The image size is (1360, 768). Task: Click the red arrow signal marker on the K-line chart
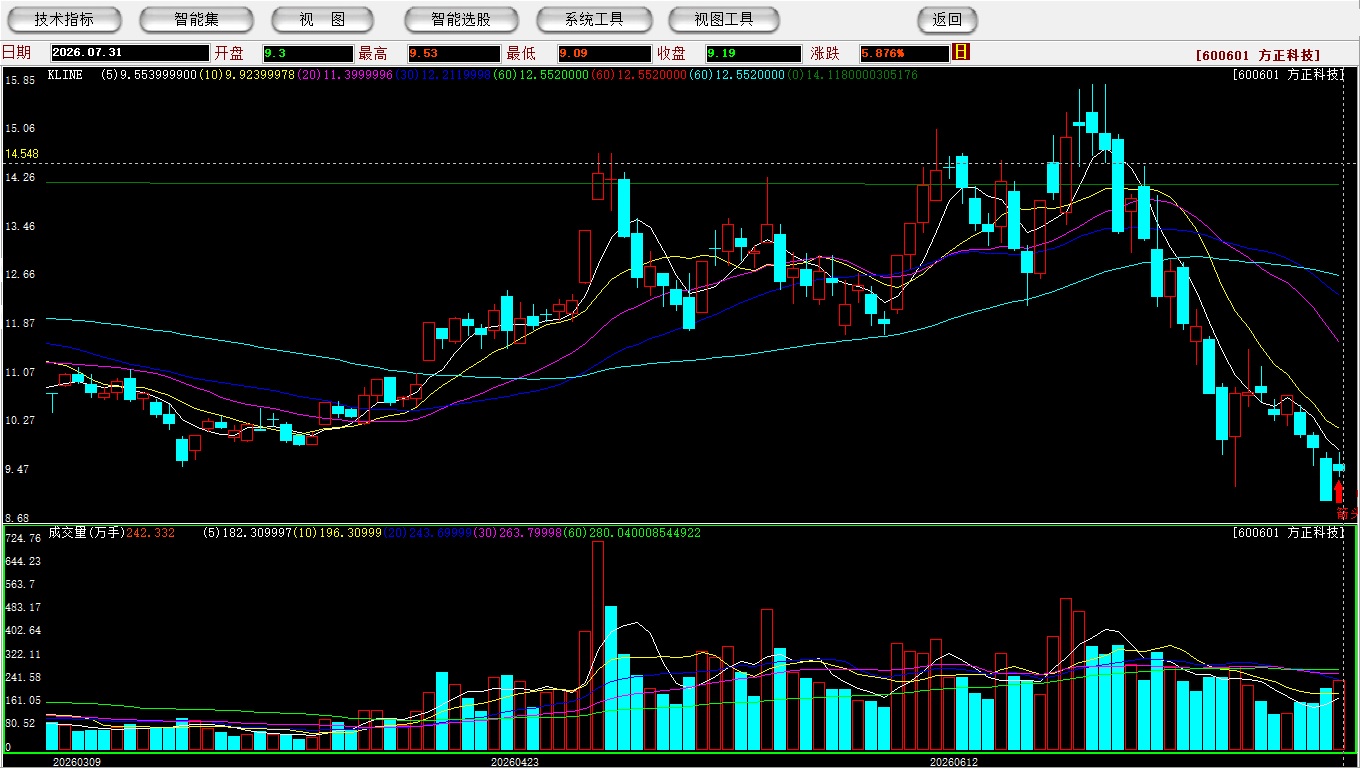[x=1339, y=492]
